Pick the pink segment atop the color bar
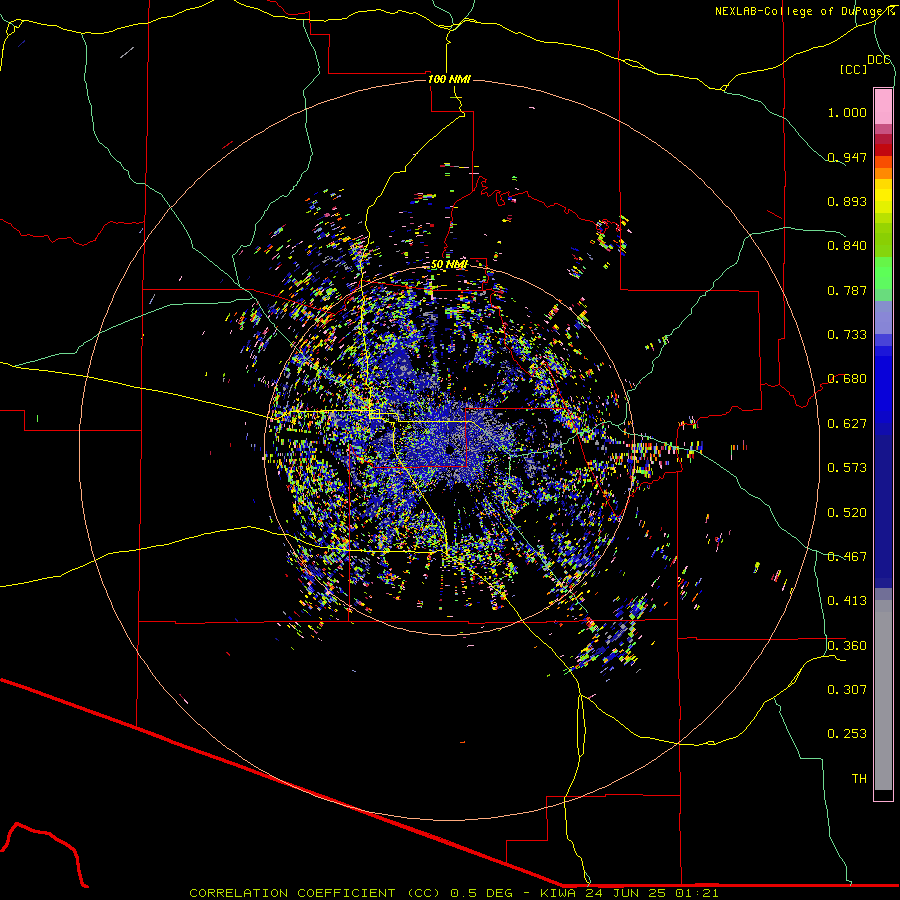The image size is (900, 900). [x=883, y=107]
